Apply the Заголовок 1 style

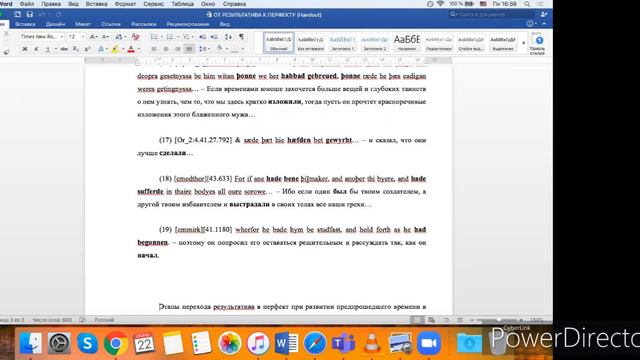click(342, 42)
